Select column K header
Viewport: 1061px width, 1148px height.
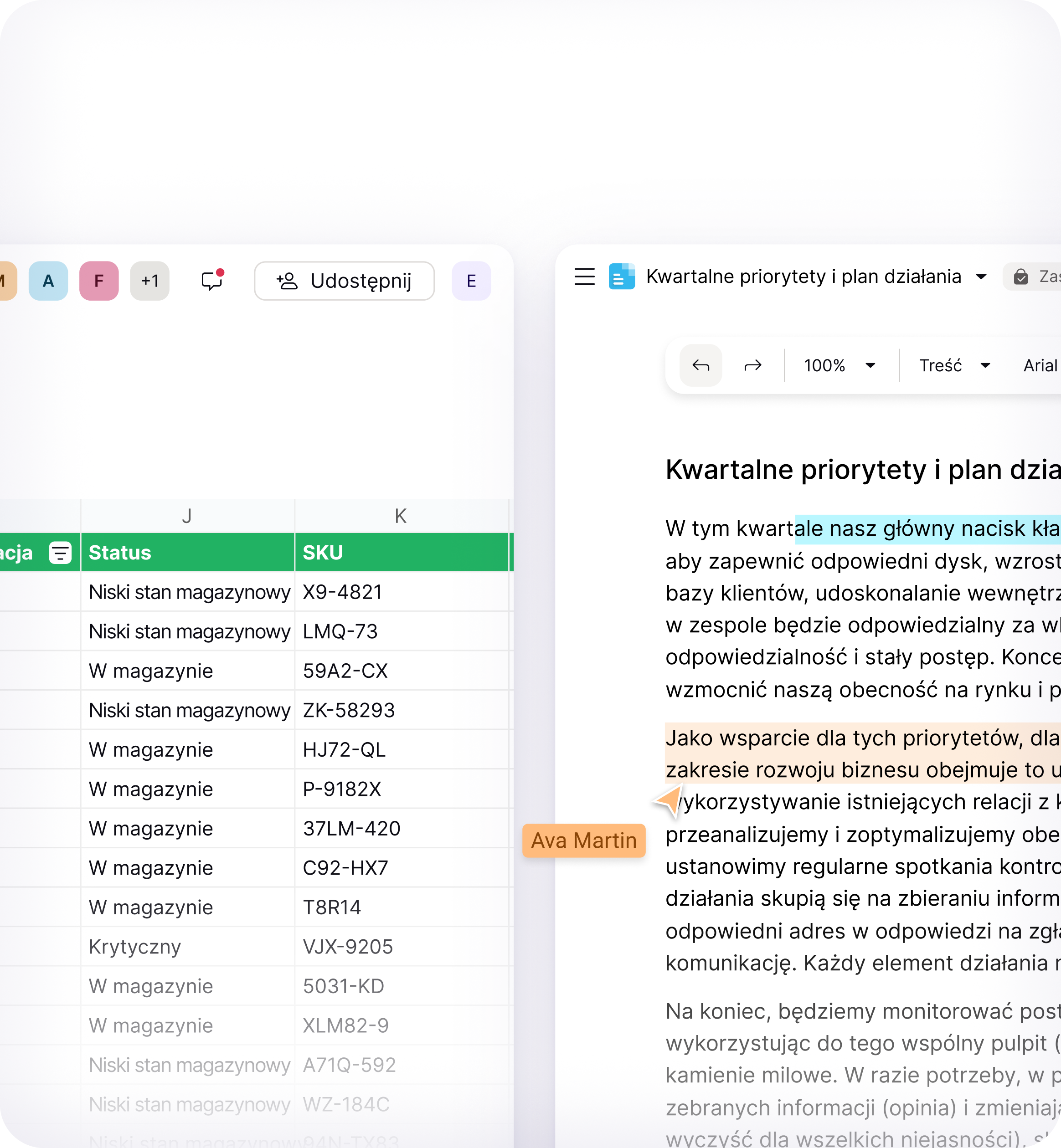pyautogui.click(x=402, y=516)
